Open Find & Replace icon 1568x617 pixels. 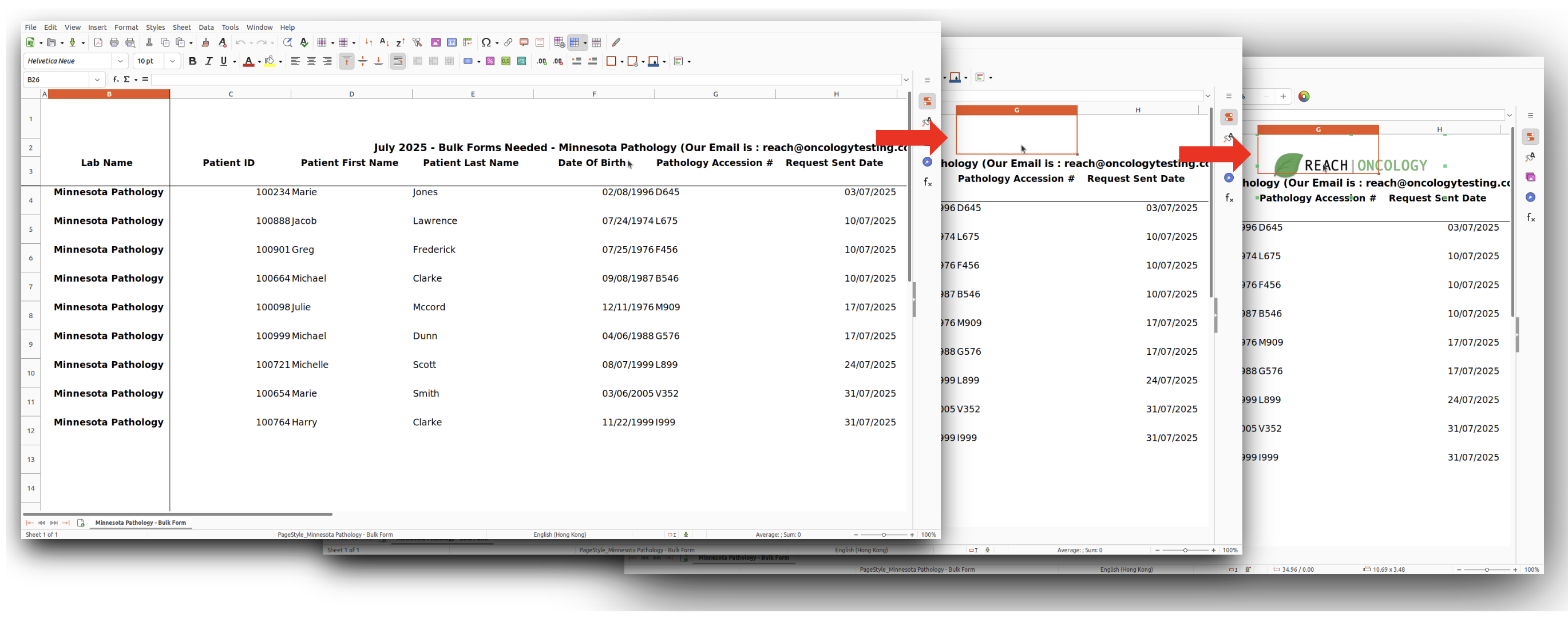(287, 42)
